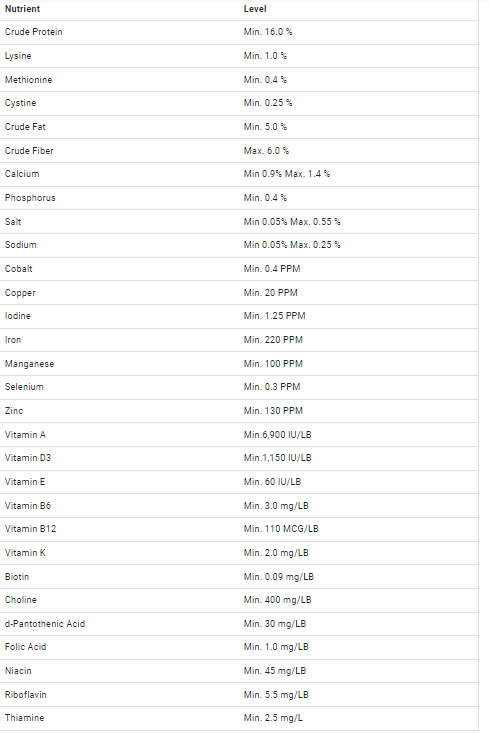Image resolution: width=489 pixels, height=733 pixels.
Task: Select the d-Pantothenic Acid row label
Action: [x=45, y=624]
